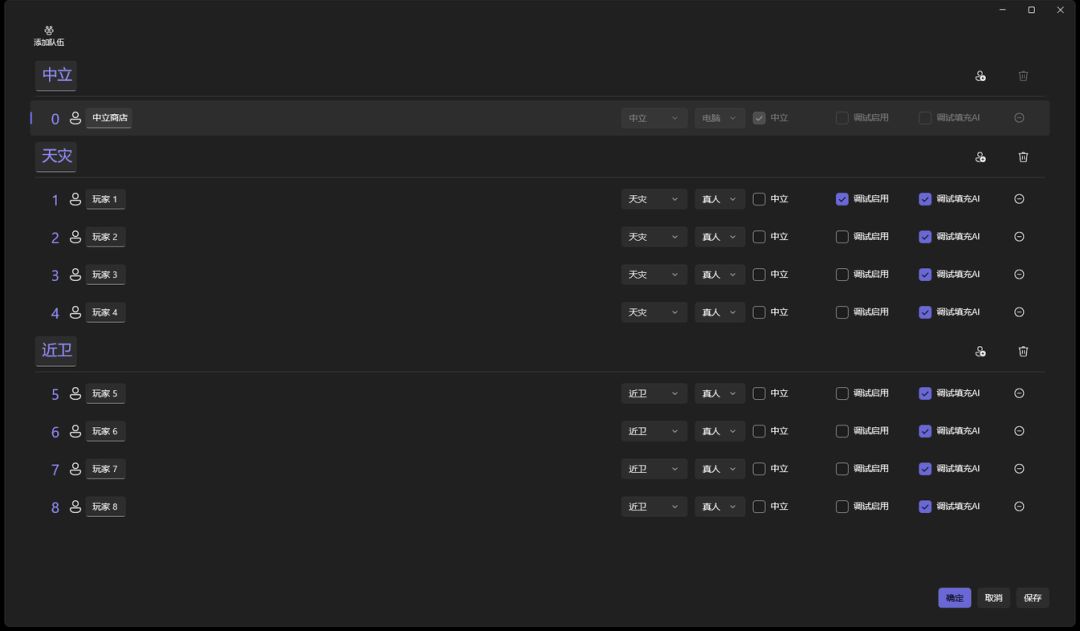Remove 玩家 6 using the minus icon

click(x=1019, y=431)
